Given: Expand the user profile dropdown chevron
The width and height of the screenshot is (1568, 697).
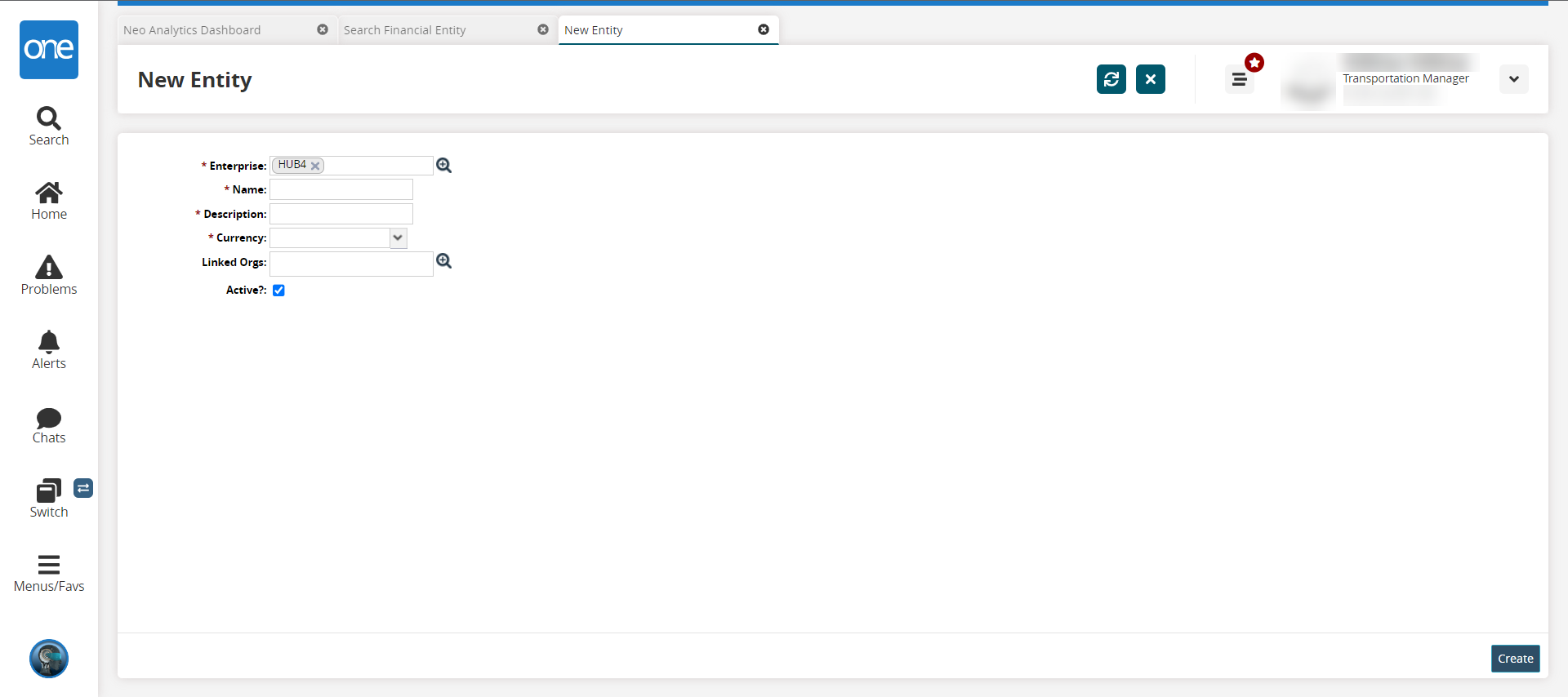Looking at the screenshot, I should tap(1514, 79).
